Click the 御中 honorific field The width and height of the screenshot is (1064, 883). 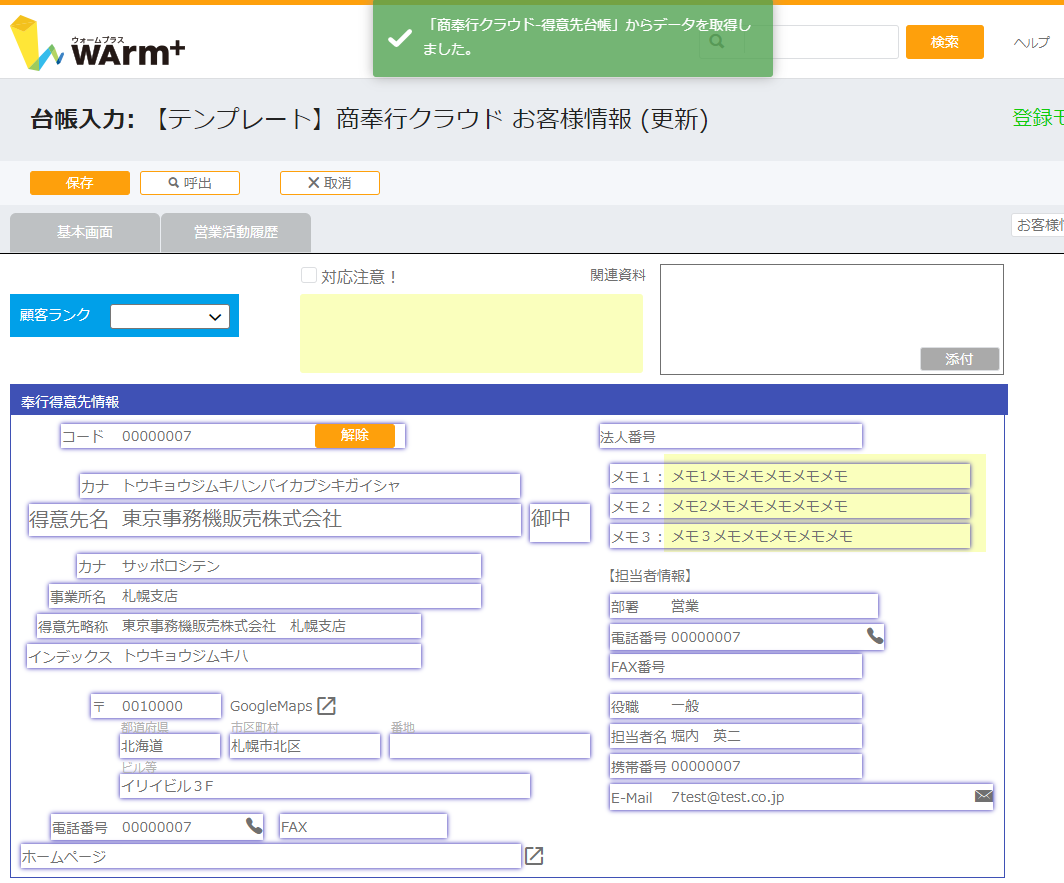(x=560, y=521)
